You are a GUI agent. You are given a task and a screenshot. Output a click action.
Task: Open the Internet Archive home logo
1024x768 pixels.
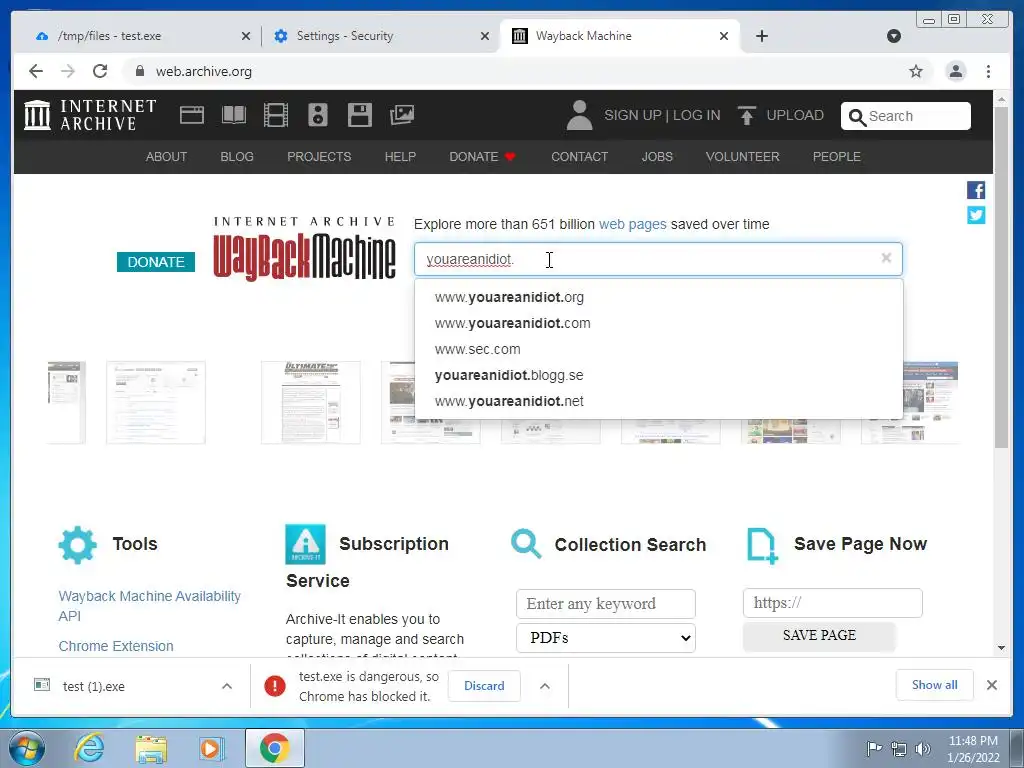click(90, 115)
